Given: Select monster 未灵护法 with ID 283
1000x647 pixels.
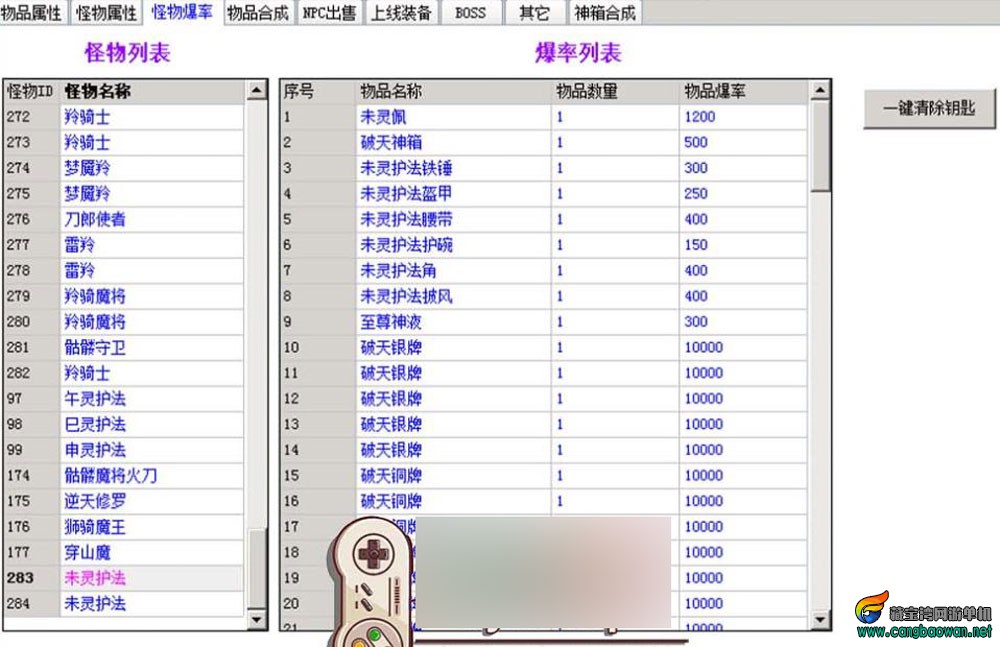Looking at the screenshot, I should [90, 578].
